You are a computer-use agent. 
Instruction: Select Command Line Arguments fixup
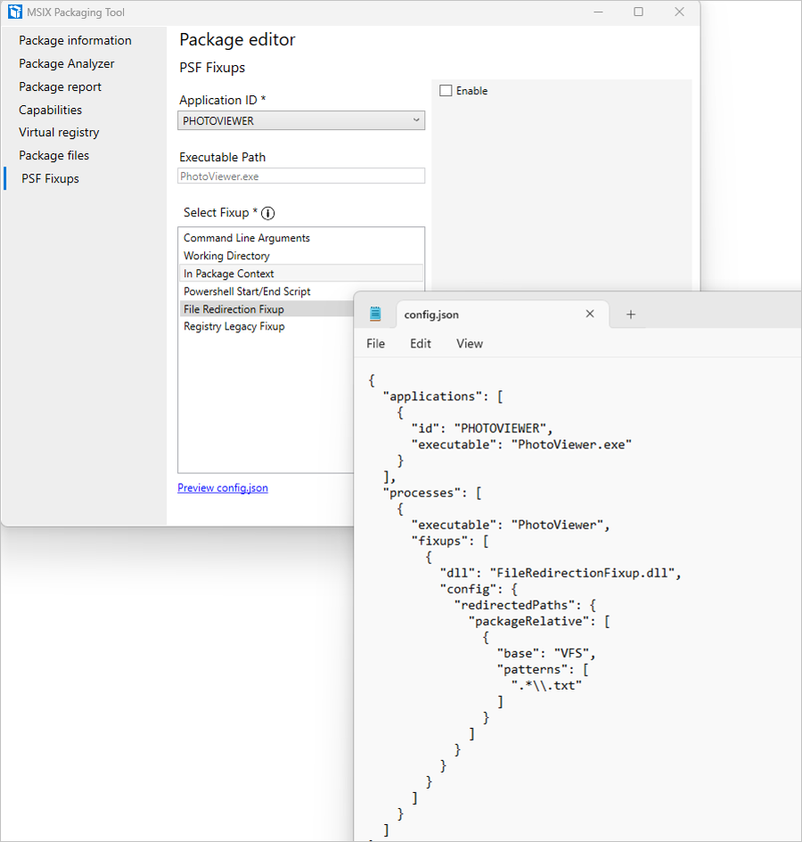(301, 238)
